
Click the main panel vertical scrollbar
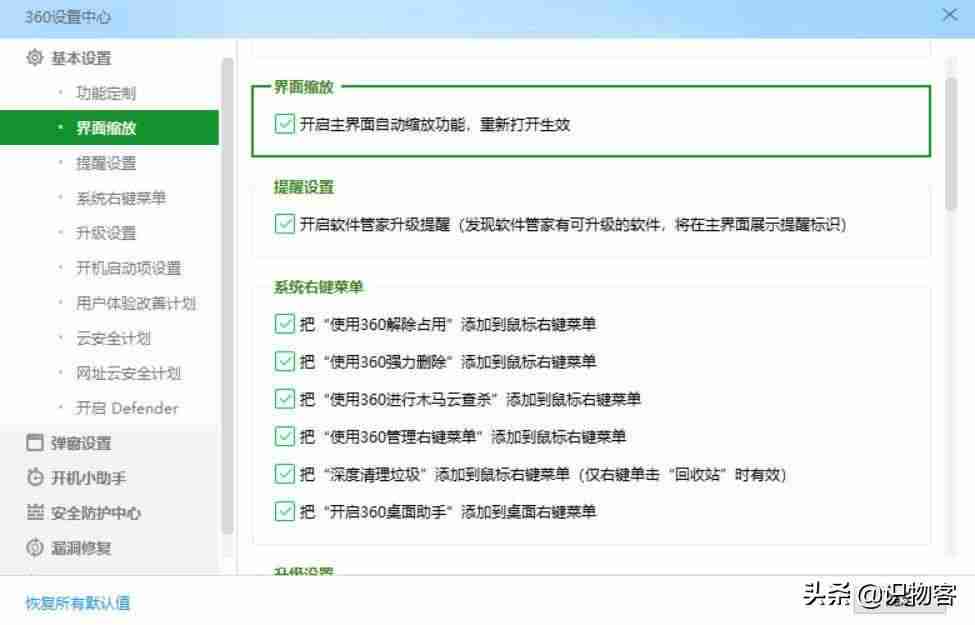(x=951, y=144)
